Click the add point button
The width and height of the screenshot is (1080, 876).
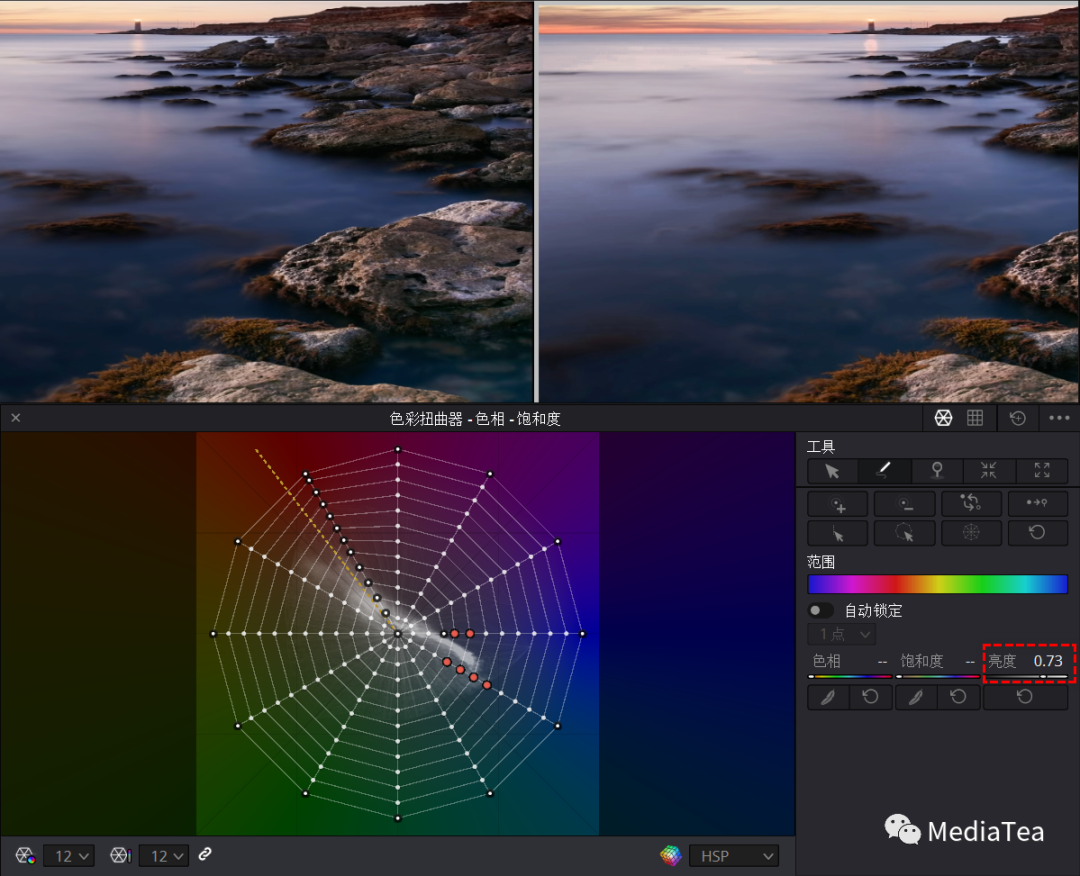pos(838,504)
